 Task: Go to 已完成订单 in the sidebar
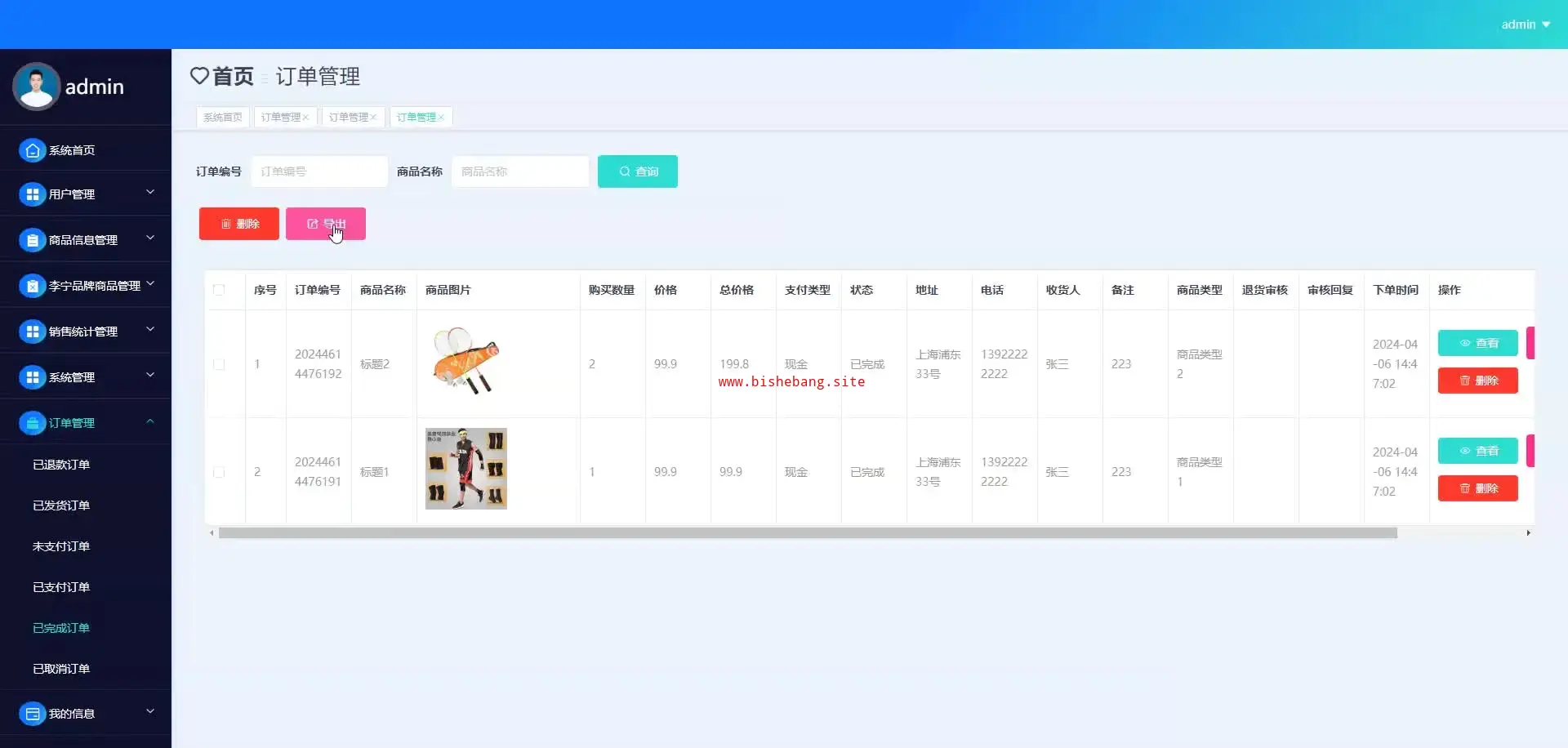click(x=61, y=628)
